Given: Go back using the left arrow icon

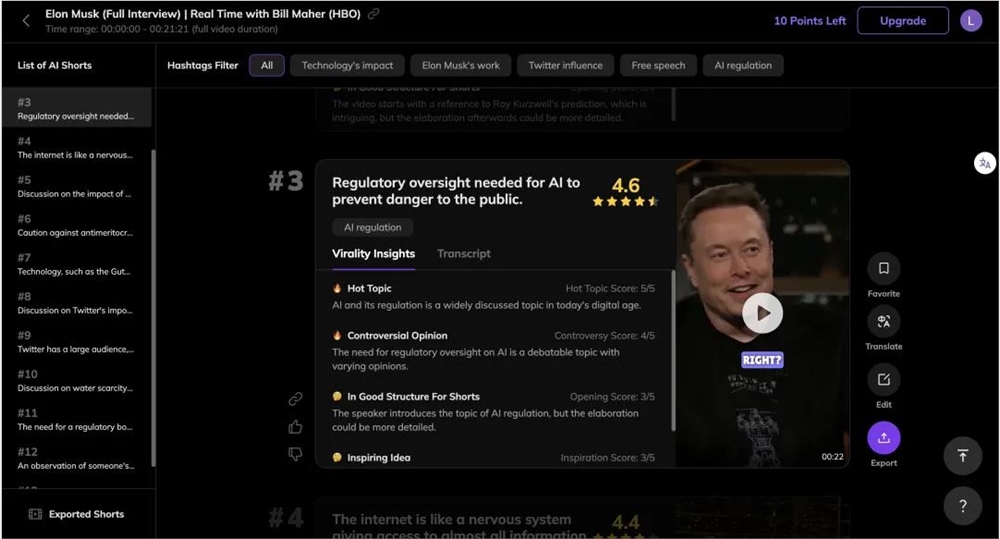Looking at the screenshot, I should tap(26, 21).
